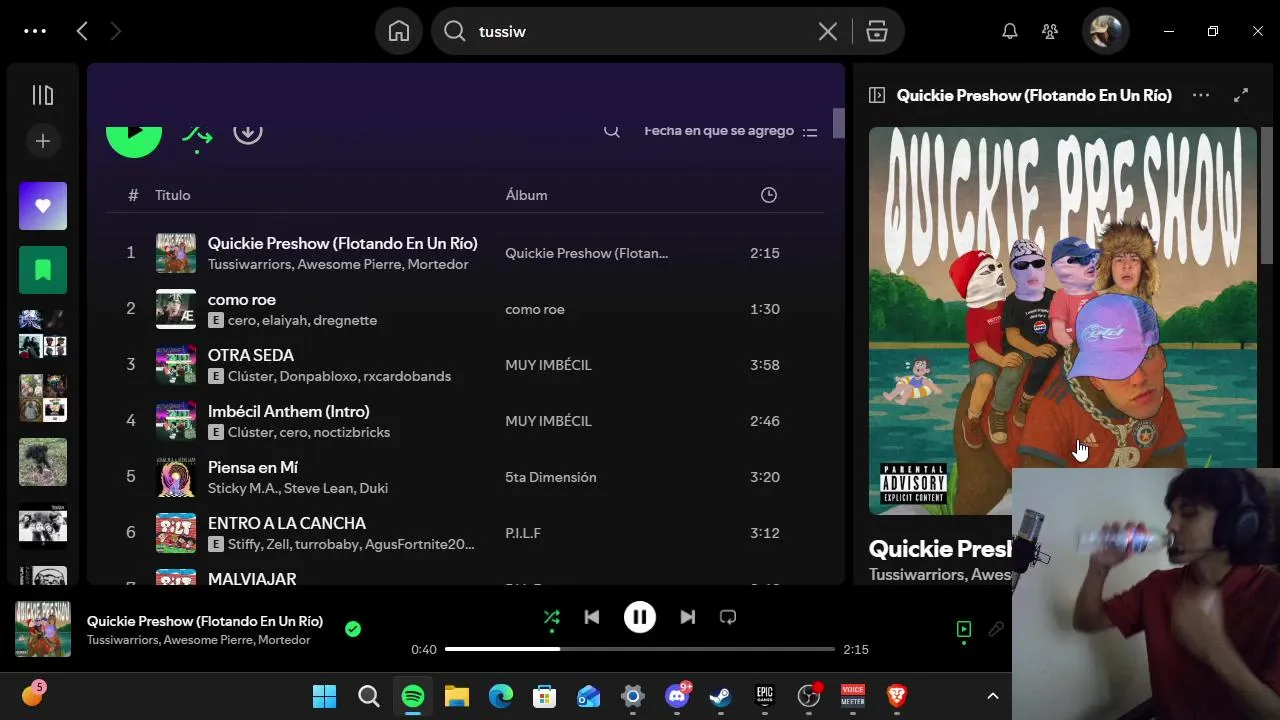Viewport: 1280px width, 720px height.
Task: Open the green bookmark Your Episodes item
Action: point(43,270)
